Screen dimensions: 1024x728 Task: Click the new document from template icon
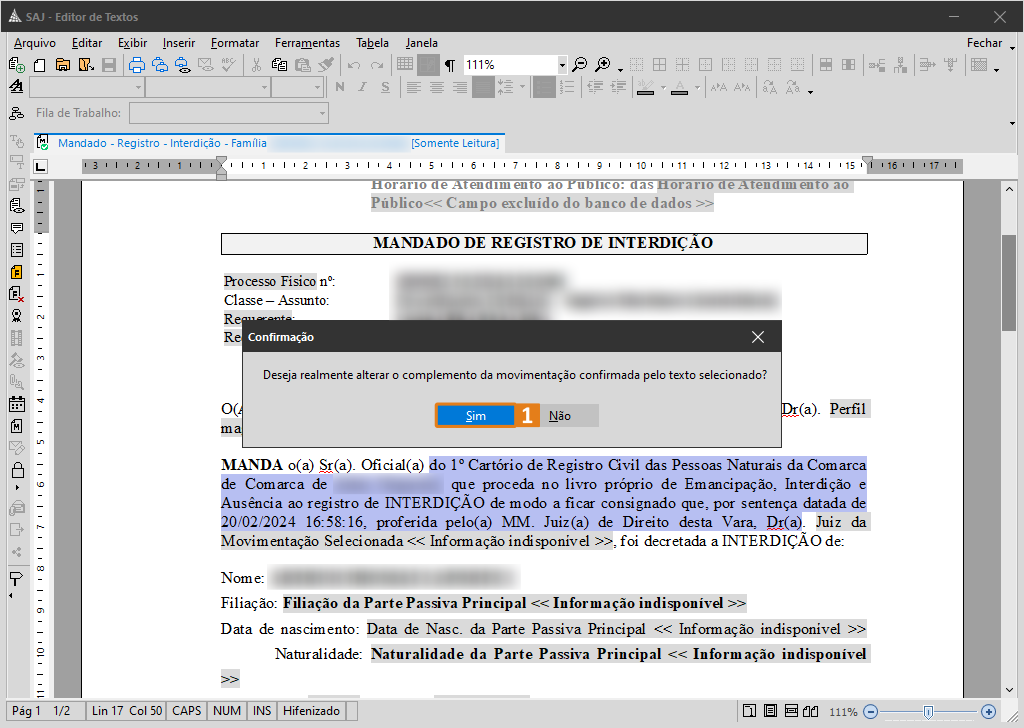[x=16, y=65]
